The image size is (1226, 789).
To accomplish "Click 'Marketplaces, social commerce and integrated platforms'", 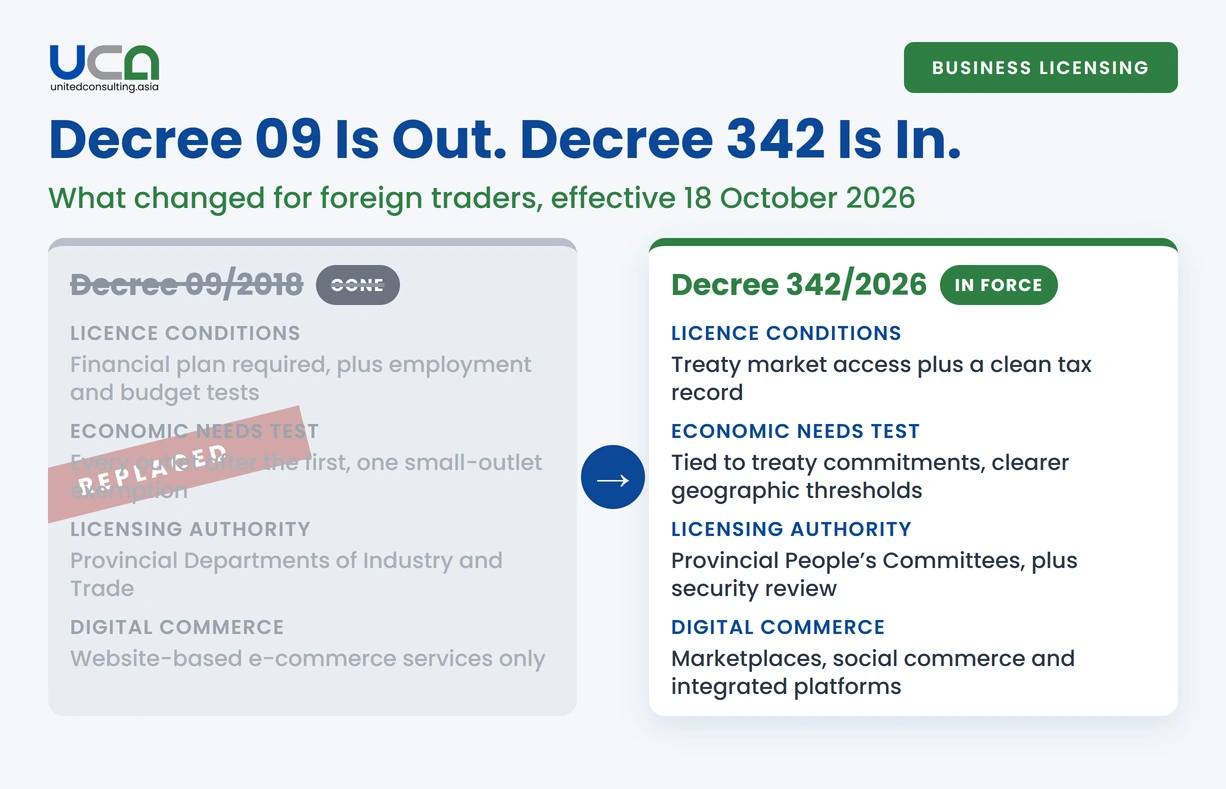I will pos(873,672).
